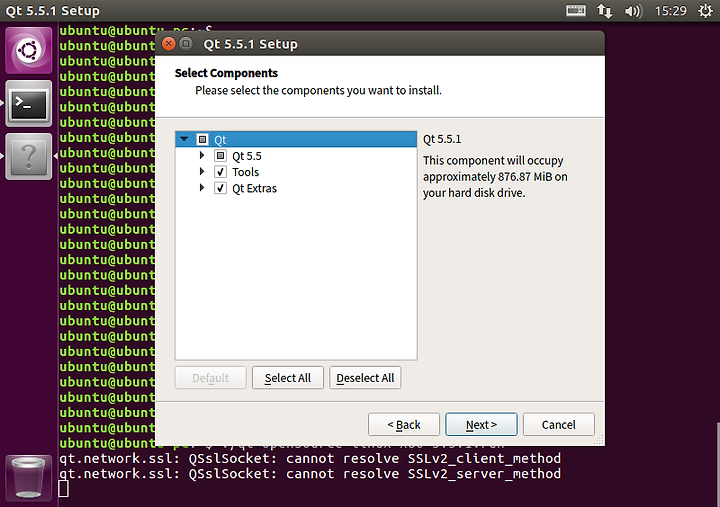Expand the Qt 5.5 tree node

pyautogui.click(x=202, y=155)
